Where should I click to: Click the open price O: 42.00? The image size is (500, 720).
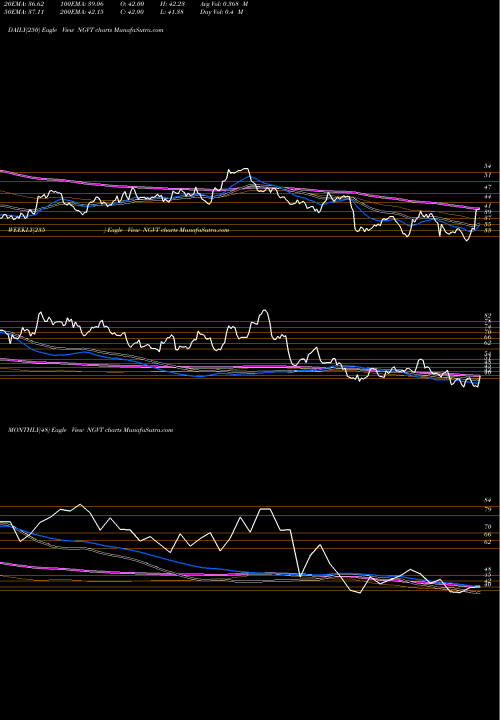133,4
